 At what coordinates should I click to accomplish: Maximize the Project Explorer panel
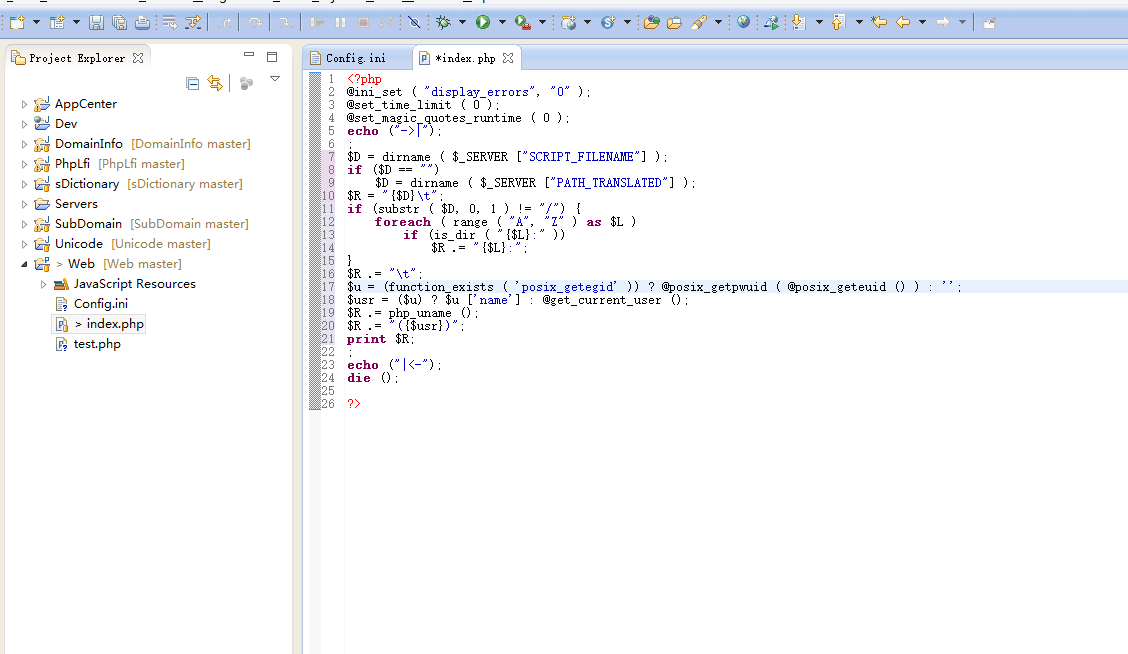click(272, 57)
